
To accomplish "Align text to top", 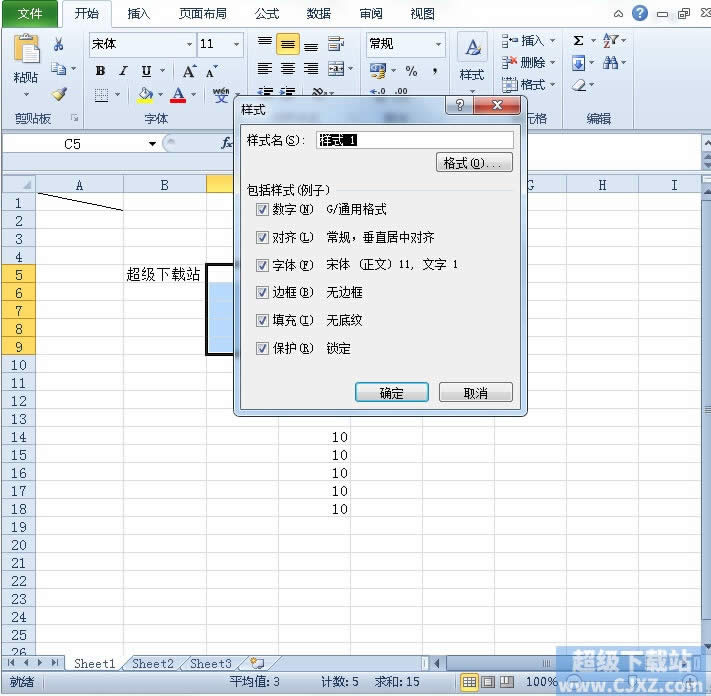I will click(265, 44).
